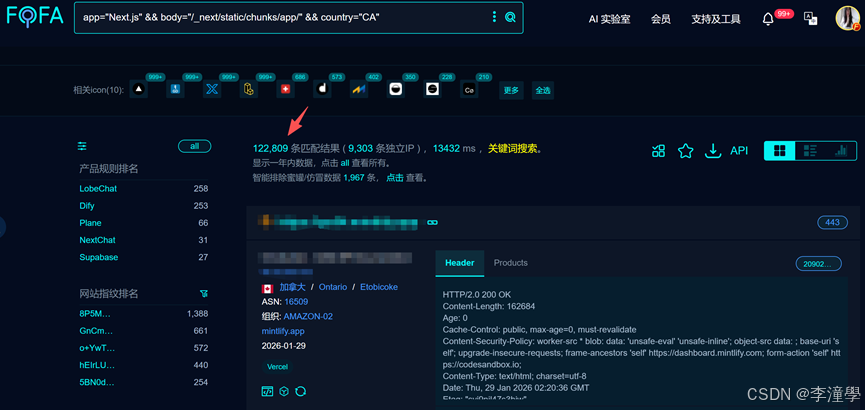Click the source code icon under Vercel tag

[x=267, y=391]
